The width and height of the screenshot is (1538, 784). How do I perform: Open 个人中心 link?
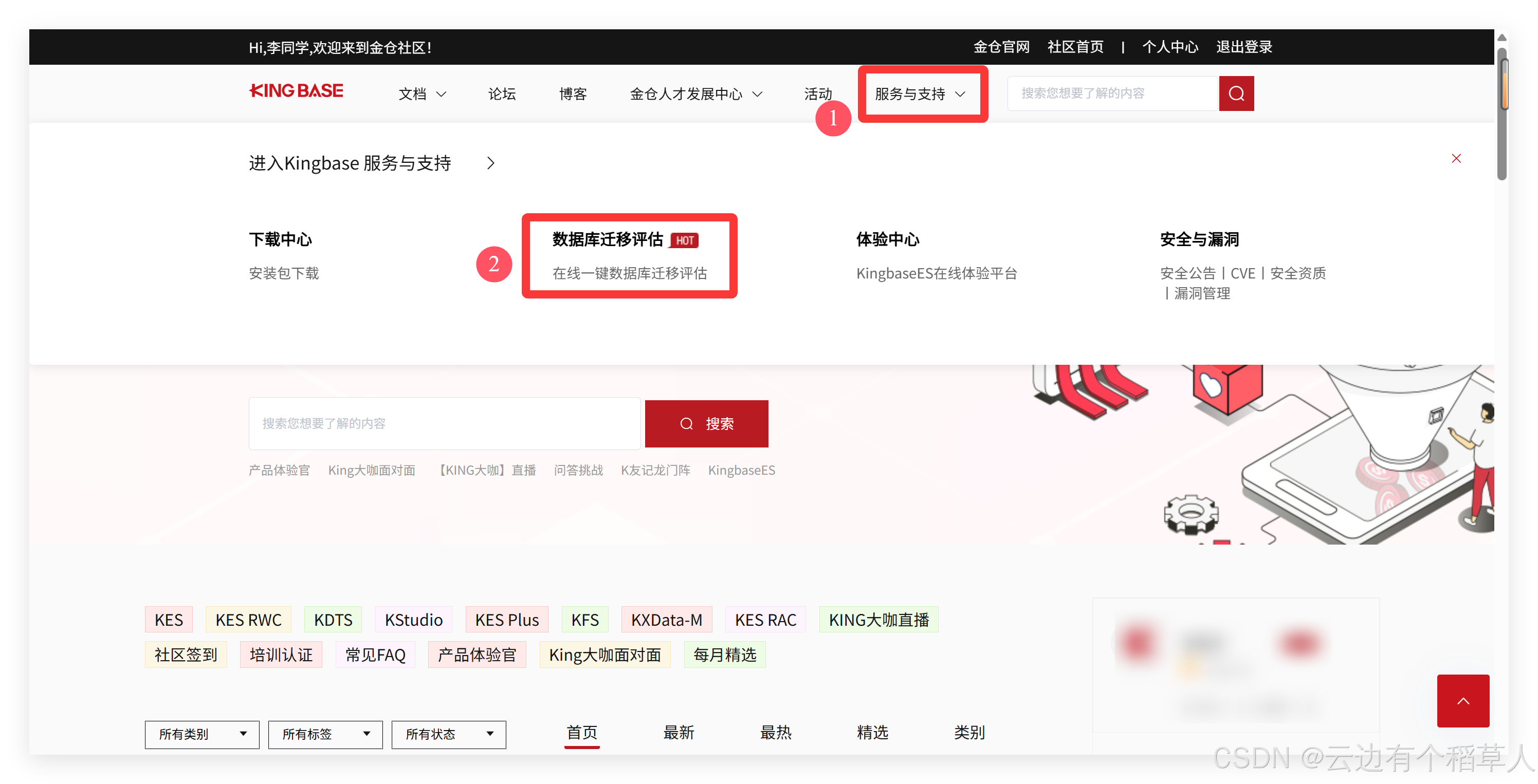tap(1170, 47)
